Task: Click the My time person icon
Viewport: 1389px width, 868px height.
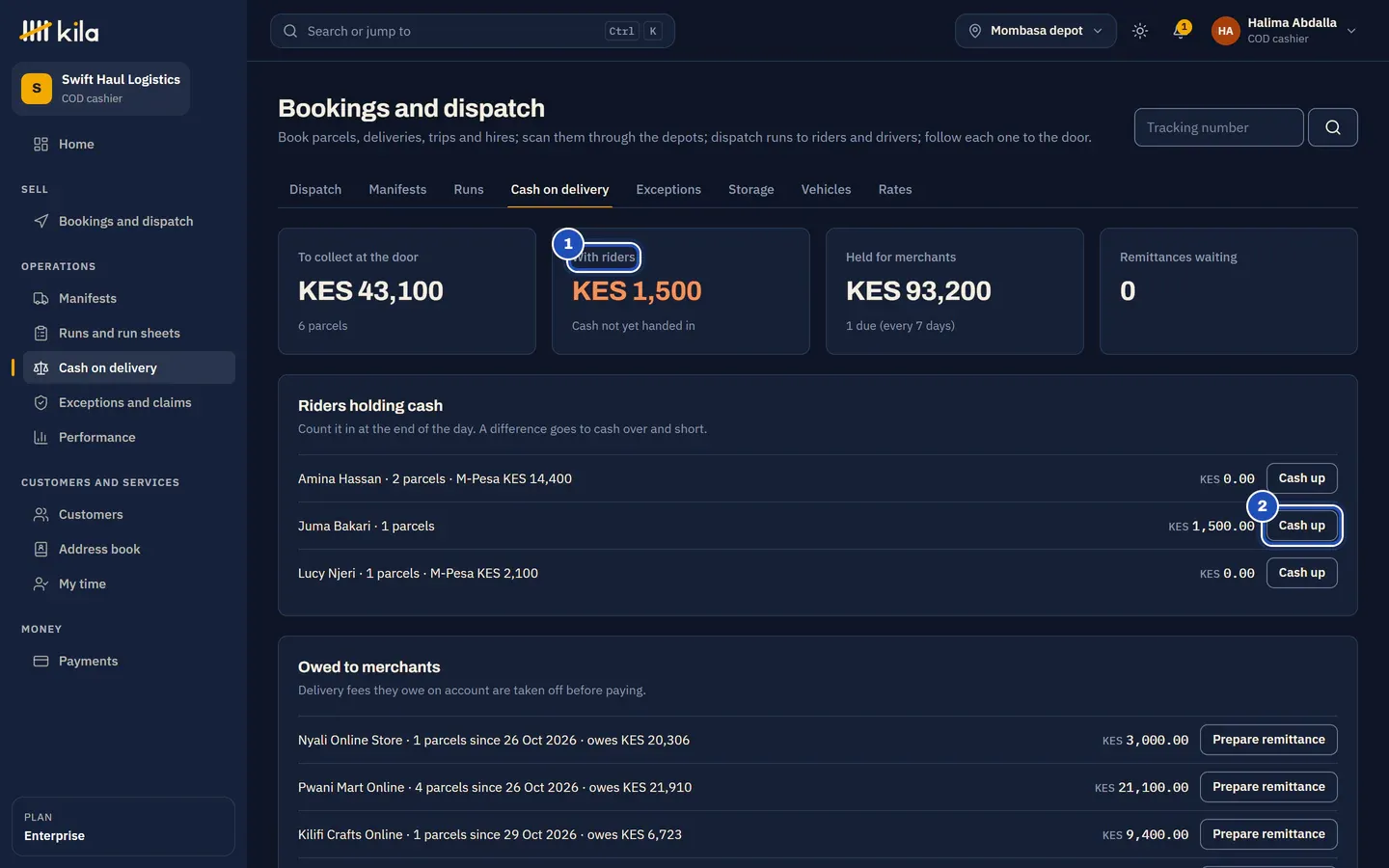Action: point(41,583)
